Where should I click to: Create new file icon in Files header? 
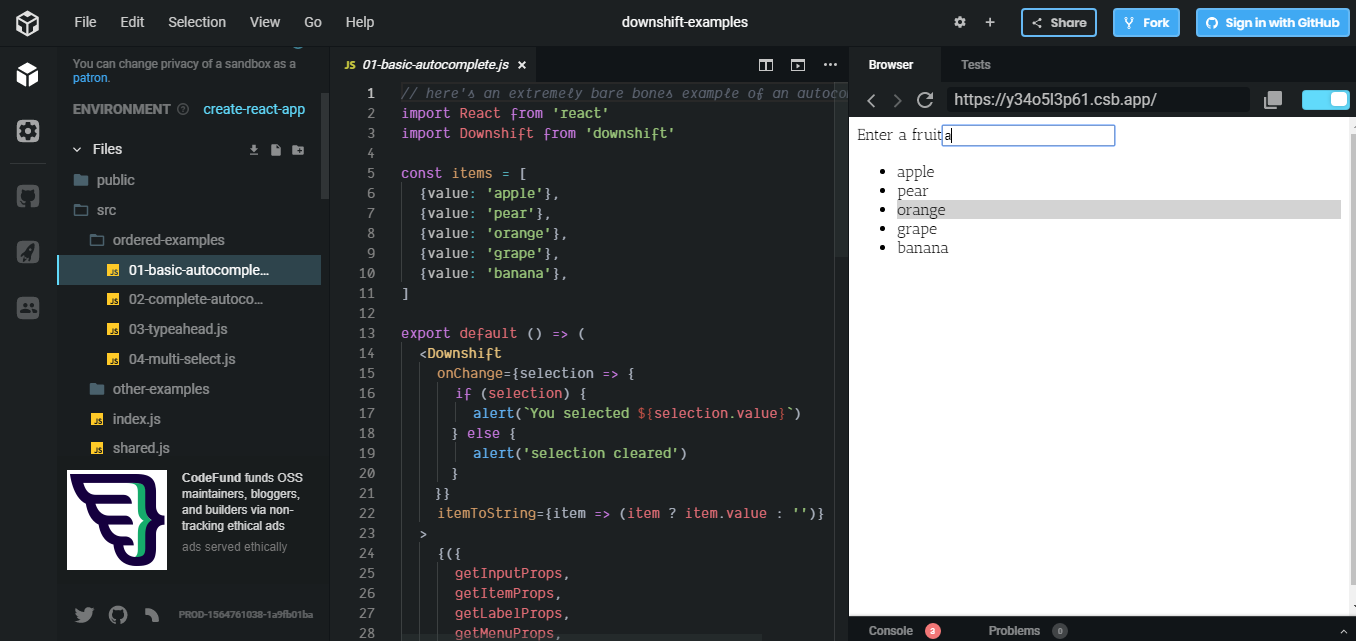point(276,150)
